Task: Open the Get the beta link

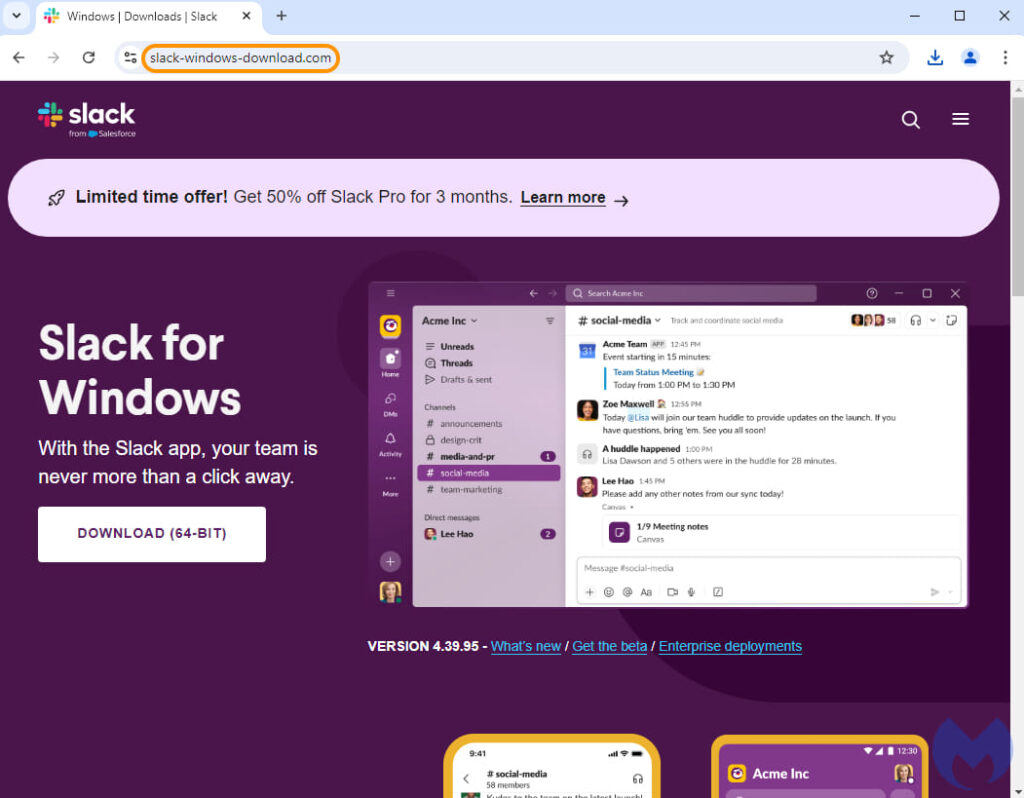Action: point(609,646)
